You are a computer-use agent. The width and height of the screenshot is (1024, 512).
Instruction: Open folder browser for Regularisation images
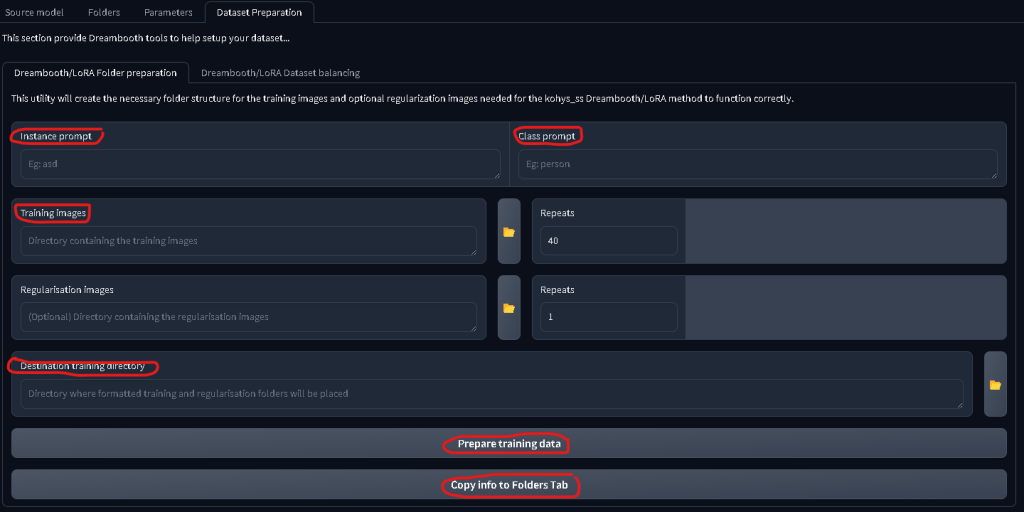coord(509,308)
